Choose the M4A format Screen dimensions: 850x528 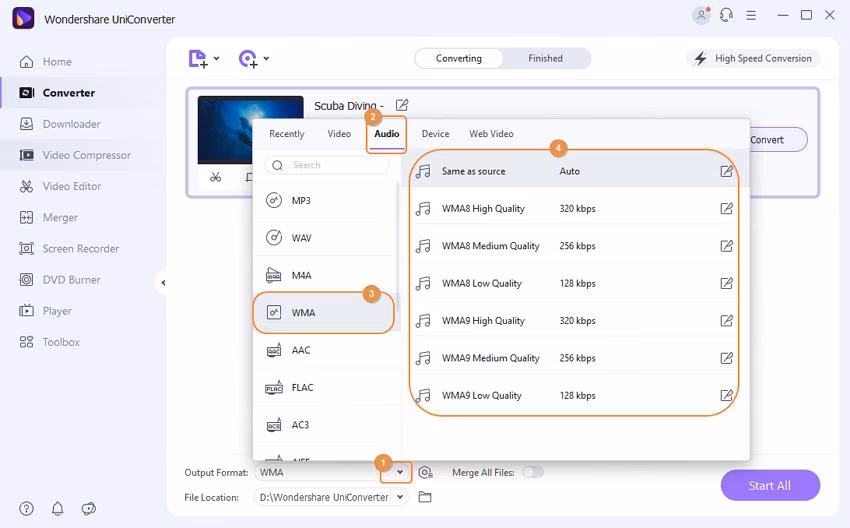tap(325, 275)
